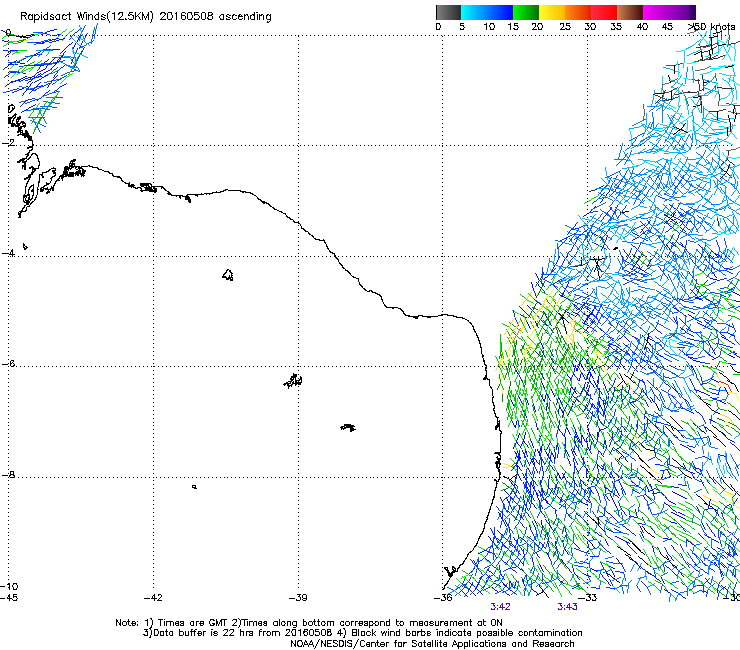The image size is (740, 650).
Task: Click the '-39' longitude axis label
Action: click(x=298, y=598)
